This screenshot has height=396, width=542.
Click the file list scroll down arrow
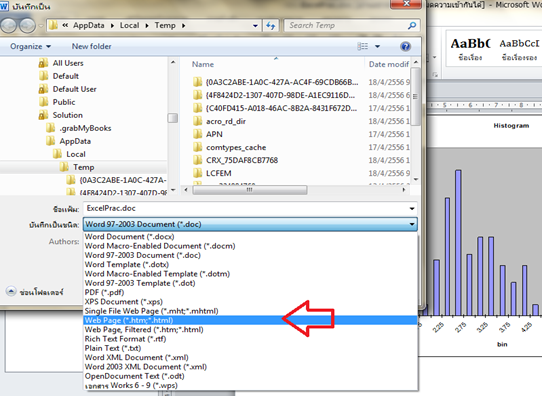pyautogui.click(x=416, y=180)
